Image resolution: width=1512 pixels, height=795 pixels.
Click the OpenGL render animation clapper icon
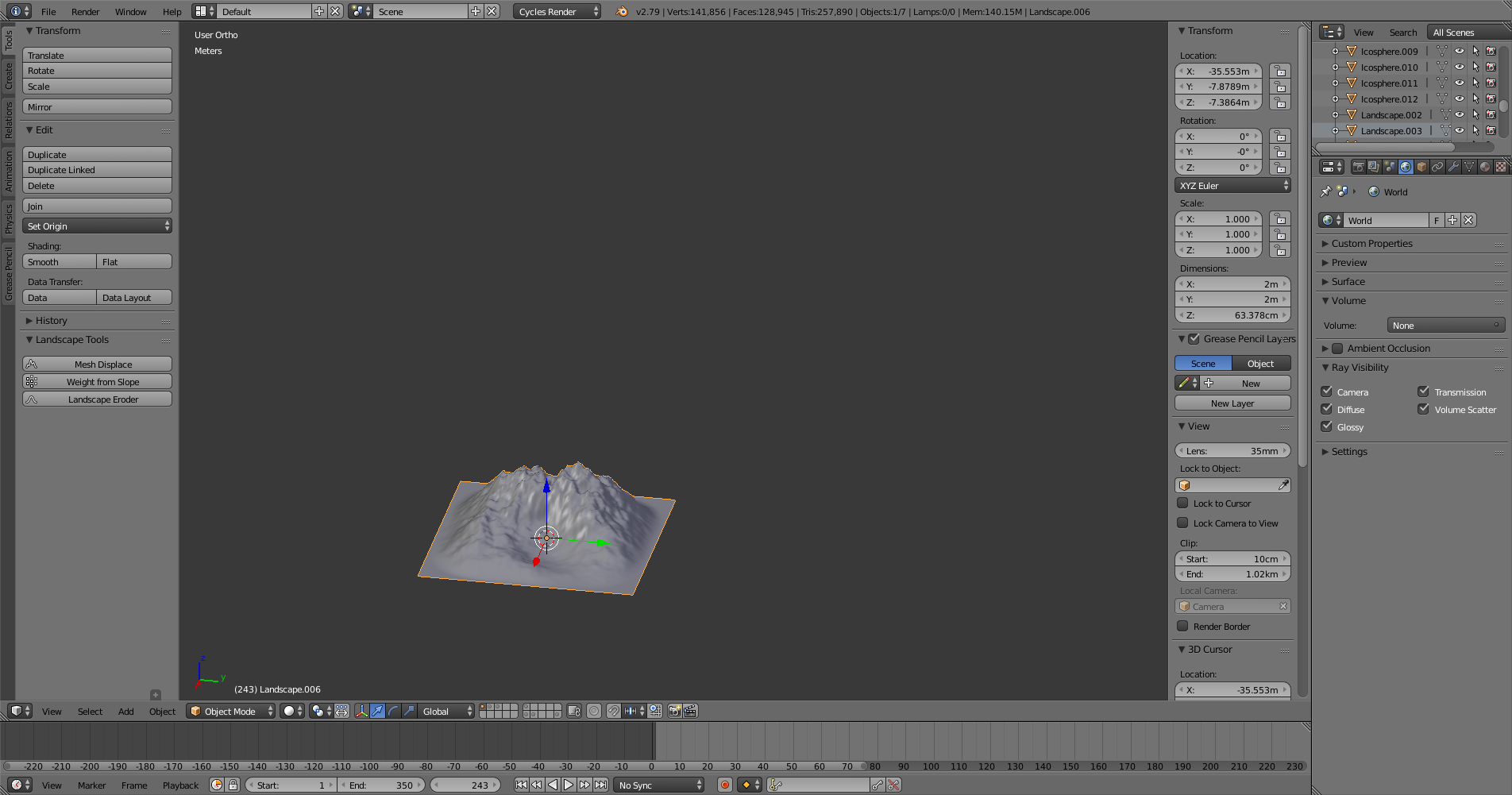(690, 711)
